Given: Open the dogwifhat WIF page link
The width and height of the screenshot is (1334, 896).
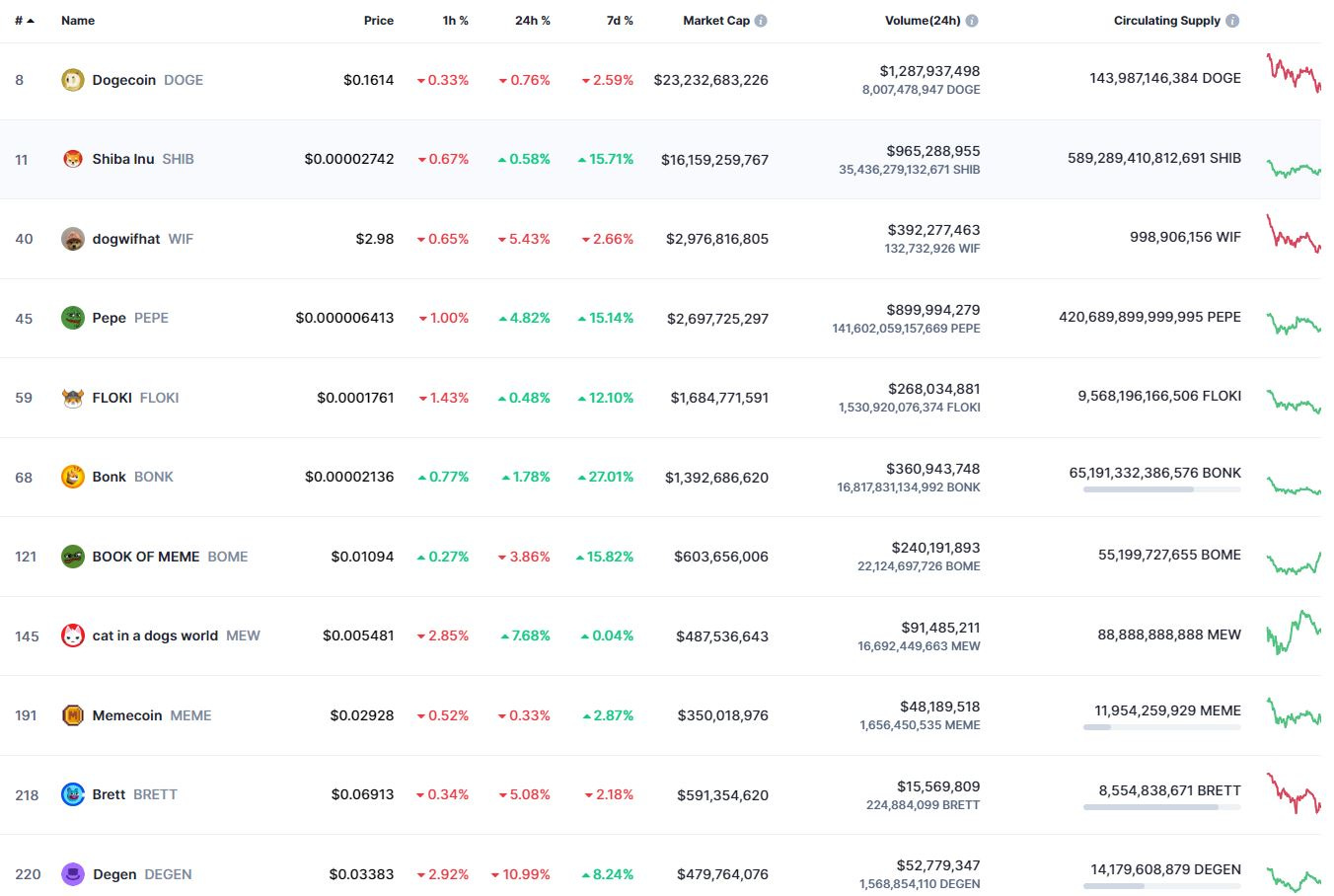Looking at the screenshot, I should (143, 239).
